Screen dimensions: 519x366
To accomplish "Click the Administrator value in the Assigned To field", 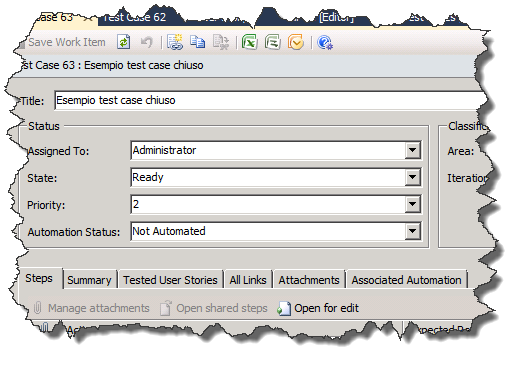I will [x=164, y=150].
